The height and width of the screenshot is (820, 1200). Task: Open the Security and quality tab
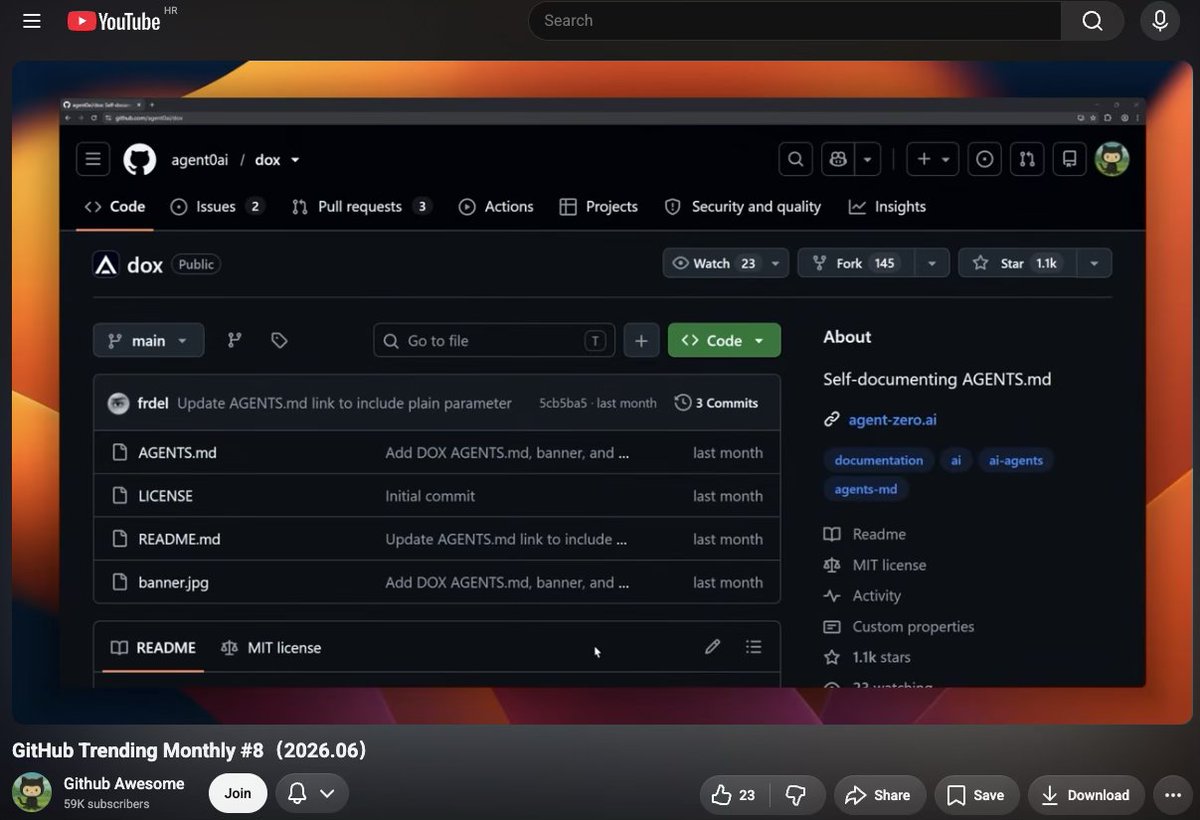743,207
